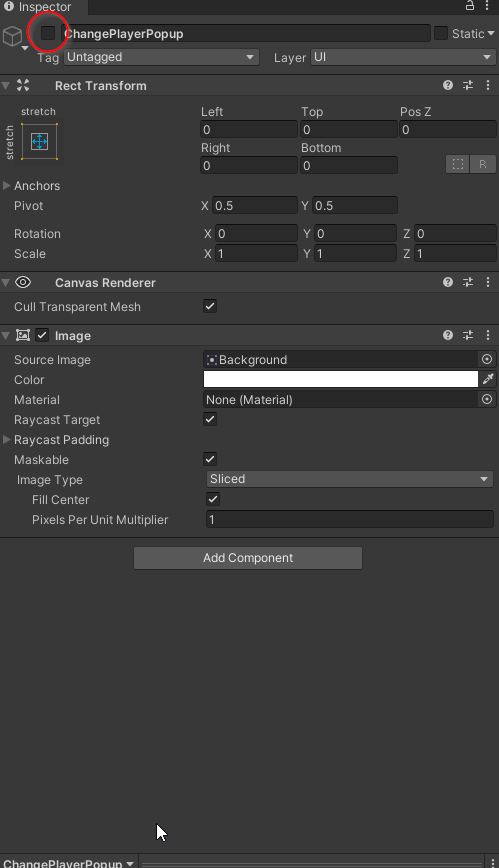Image resolution: width=499 pixels, height=868 pixels.
Task: Open Source Image object picker
Action: (x=487, y=359)
